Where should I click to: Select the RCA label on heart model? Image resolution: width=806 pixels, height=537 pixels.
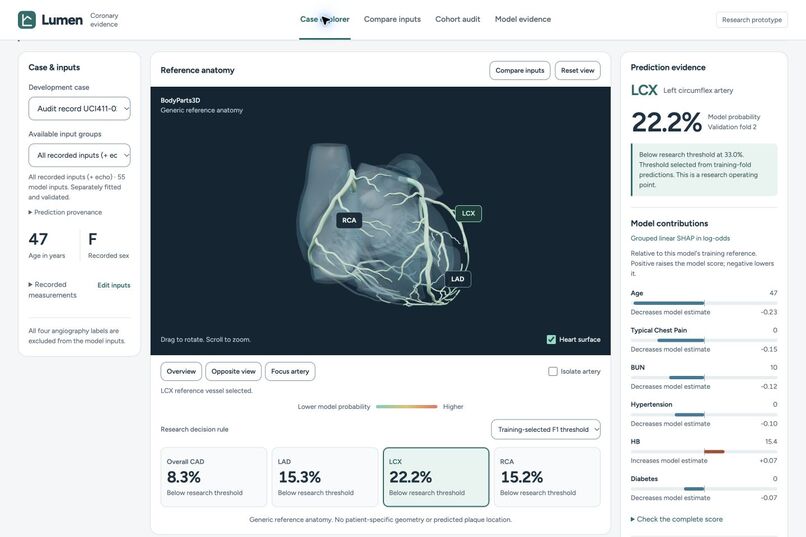coord(349,220)
